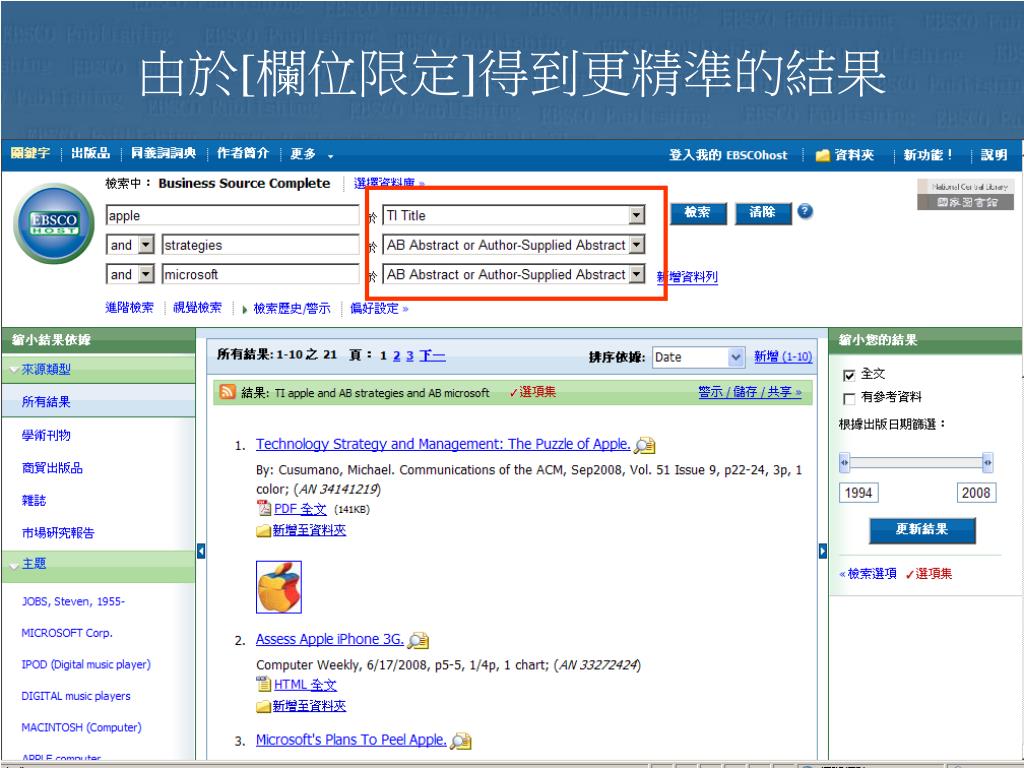Click the left handle of date slider
This screenshot has width=1024, height=768.
point(844,462)
